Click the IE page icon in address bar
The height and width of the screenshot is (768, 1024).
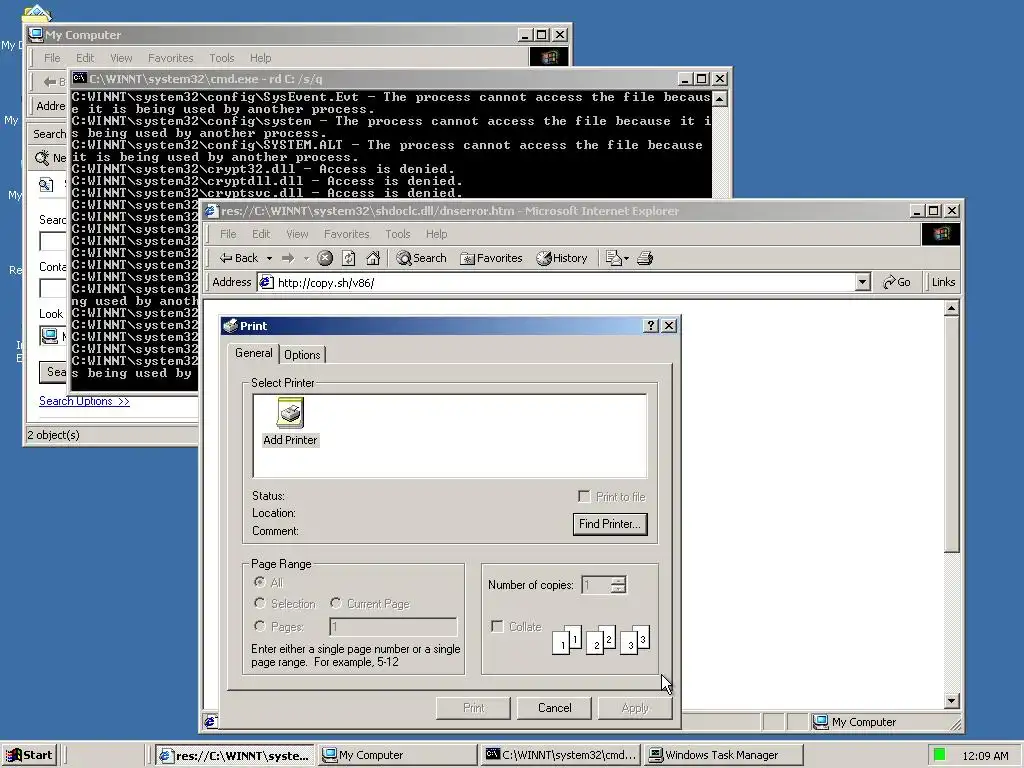[266, 282]
